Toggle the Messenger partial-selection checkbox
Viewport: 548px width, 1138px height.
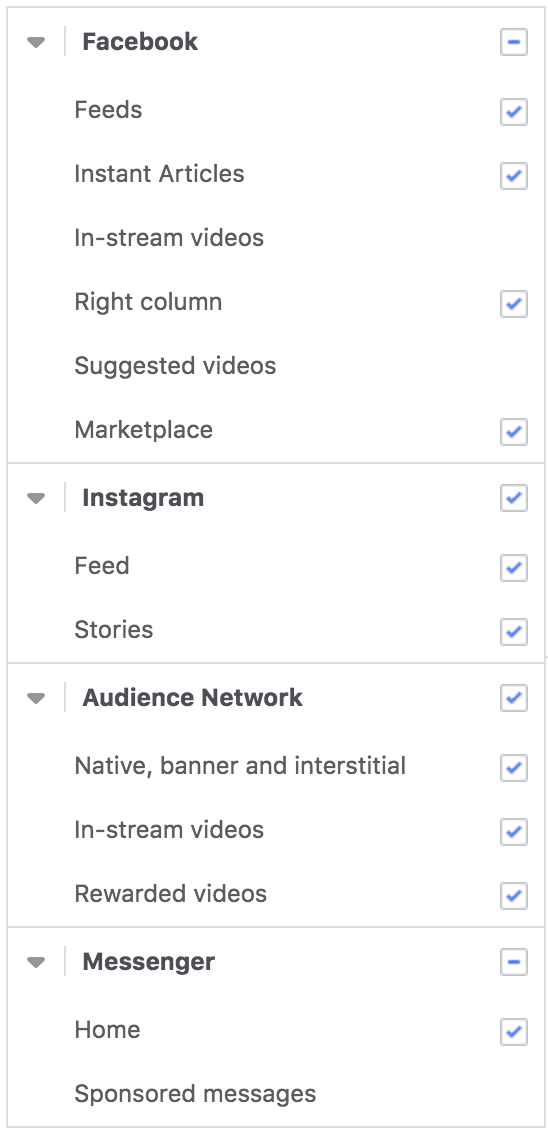[514, 962]
